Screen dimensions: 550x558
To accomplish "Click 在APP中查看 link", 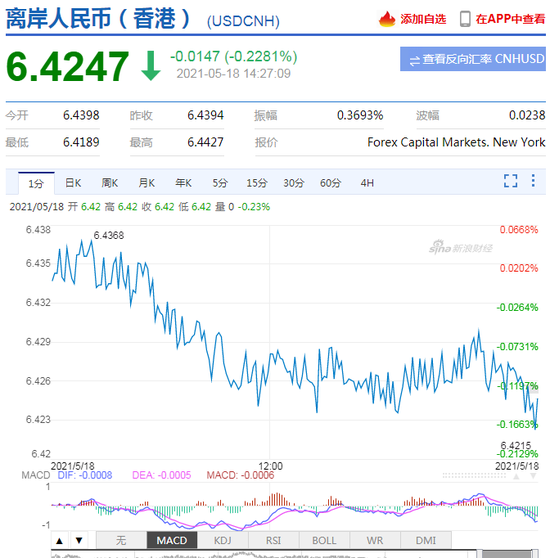I will tap(510, 19).
